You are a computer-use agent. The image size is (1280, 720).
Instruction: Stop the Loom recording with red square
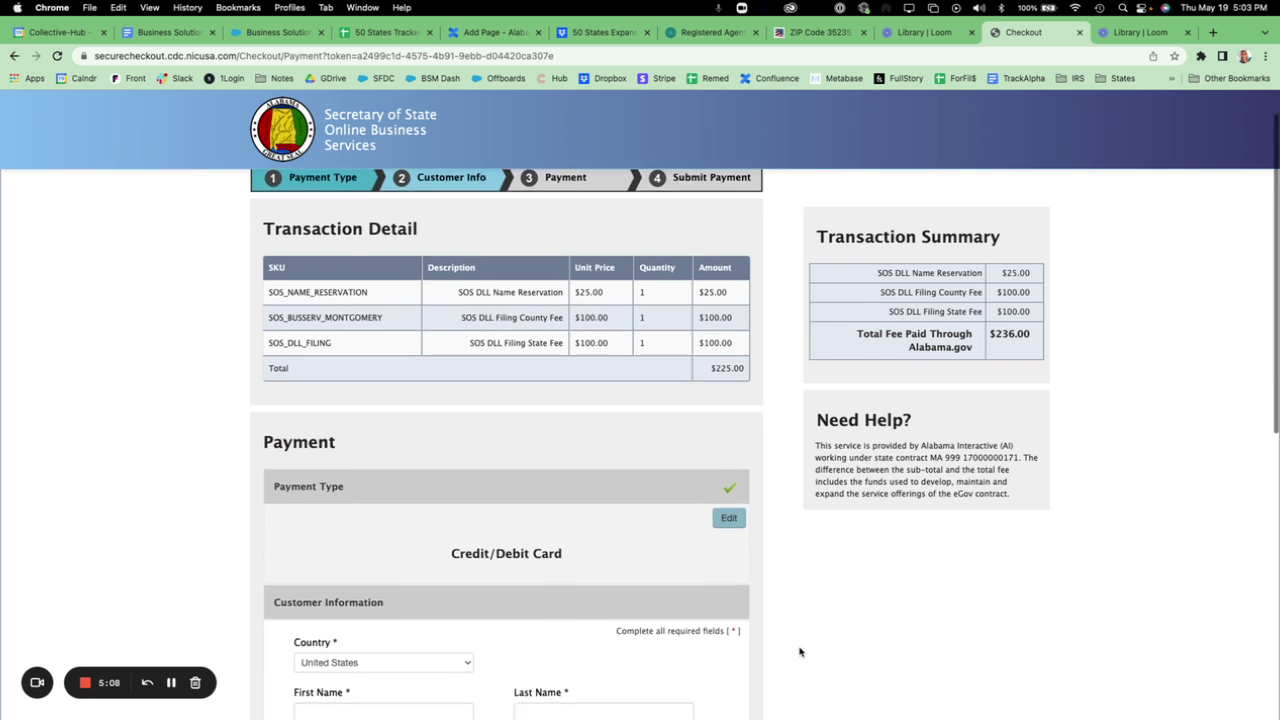coord(86,683)
